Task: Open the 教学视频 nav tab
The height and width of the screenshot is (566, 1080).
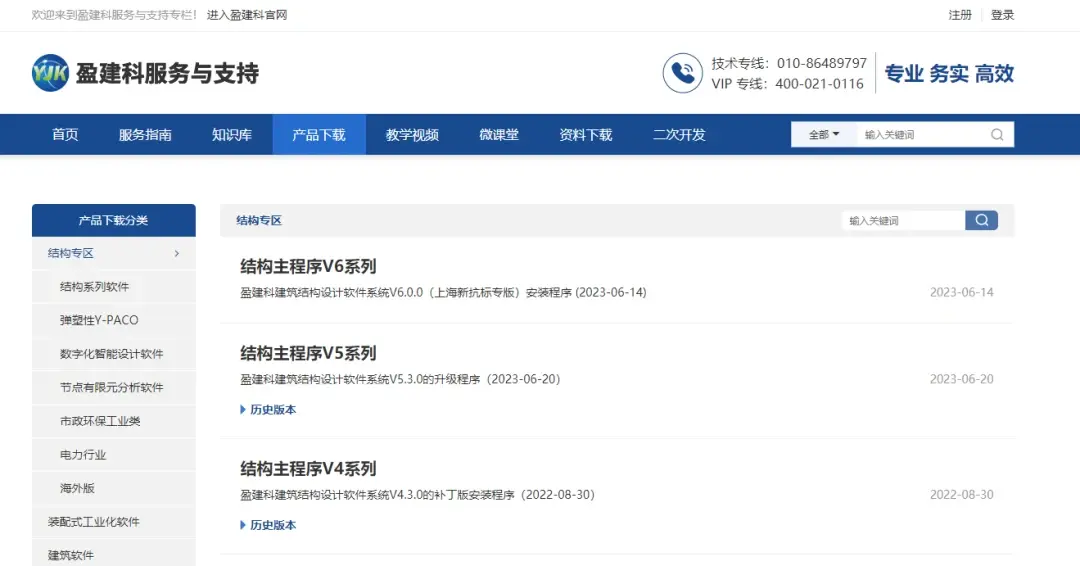Action: pos(413,135)
